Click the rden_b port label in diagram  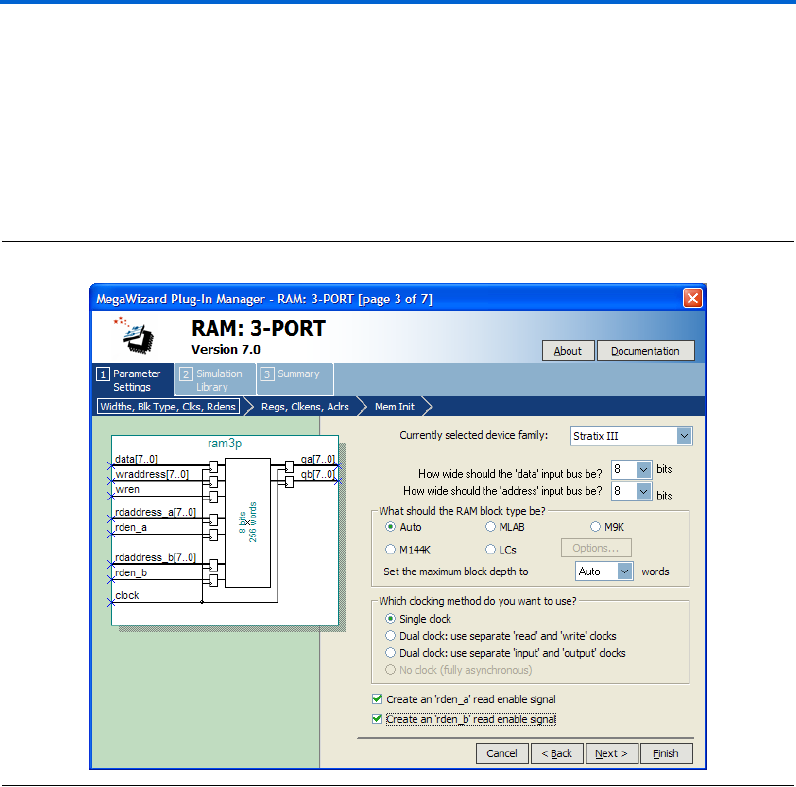[131, 573]
